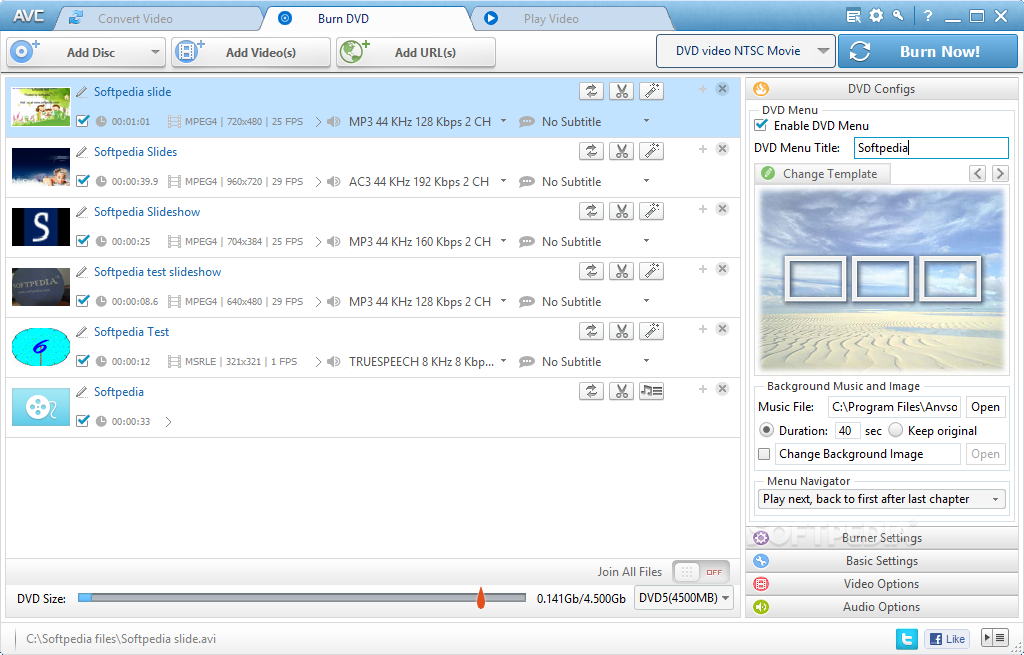Expand the Video Options section
The width and height of the screenshot is (1024, 655).
881,584
